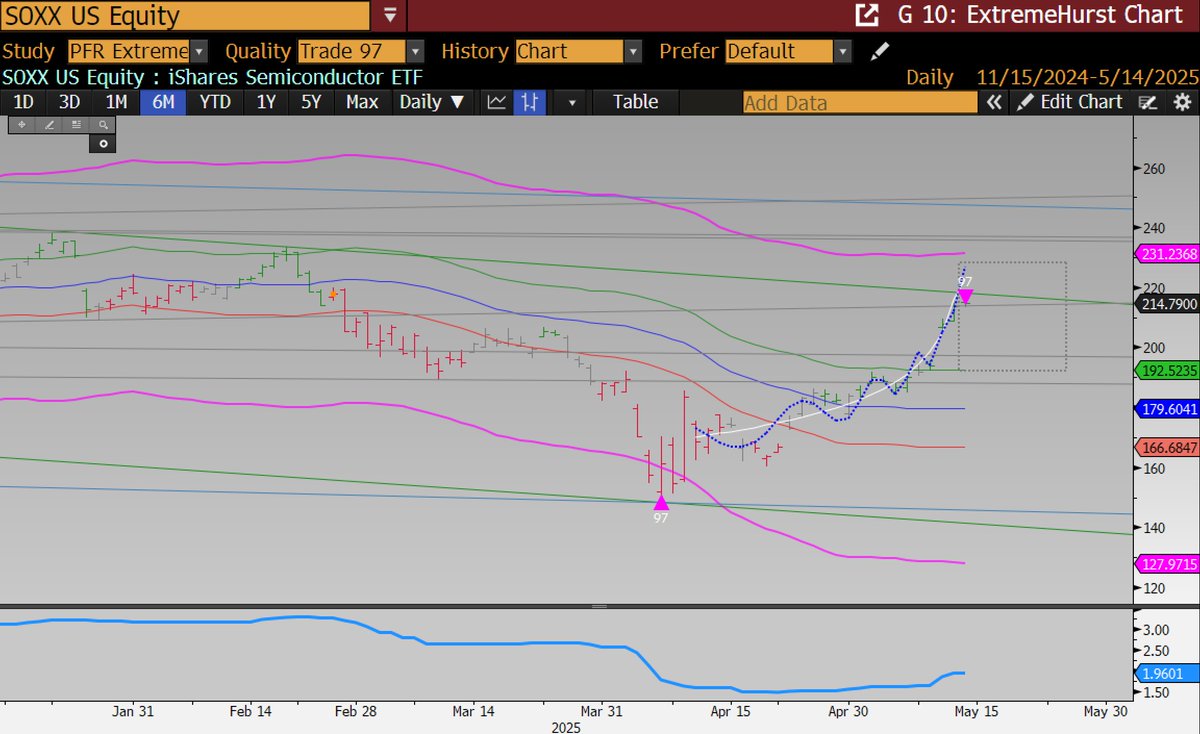1200x734 pixels.
Task: Click the 192.5235 green band label
Action: 1168,370
